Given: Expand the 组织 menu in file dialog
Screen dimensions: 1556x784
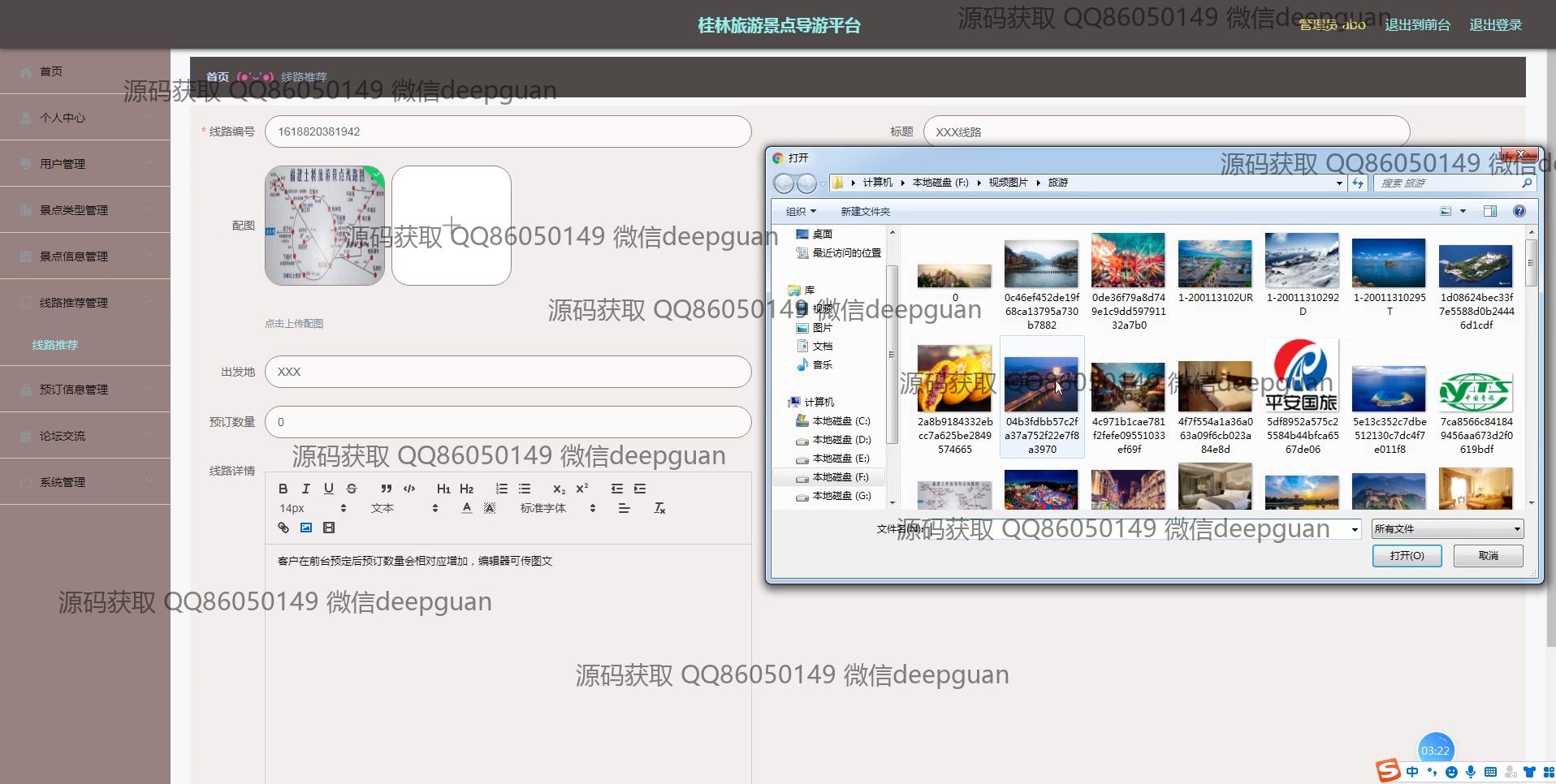Looking at the screenshot, I should pos(800,212).
